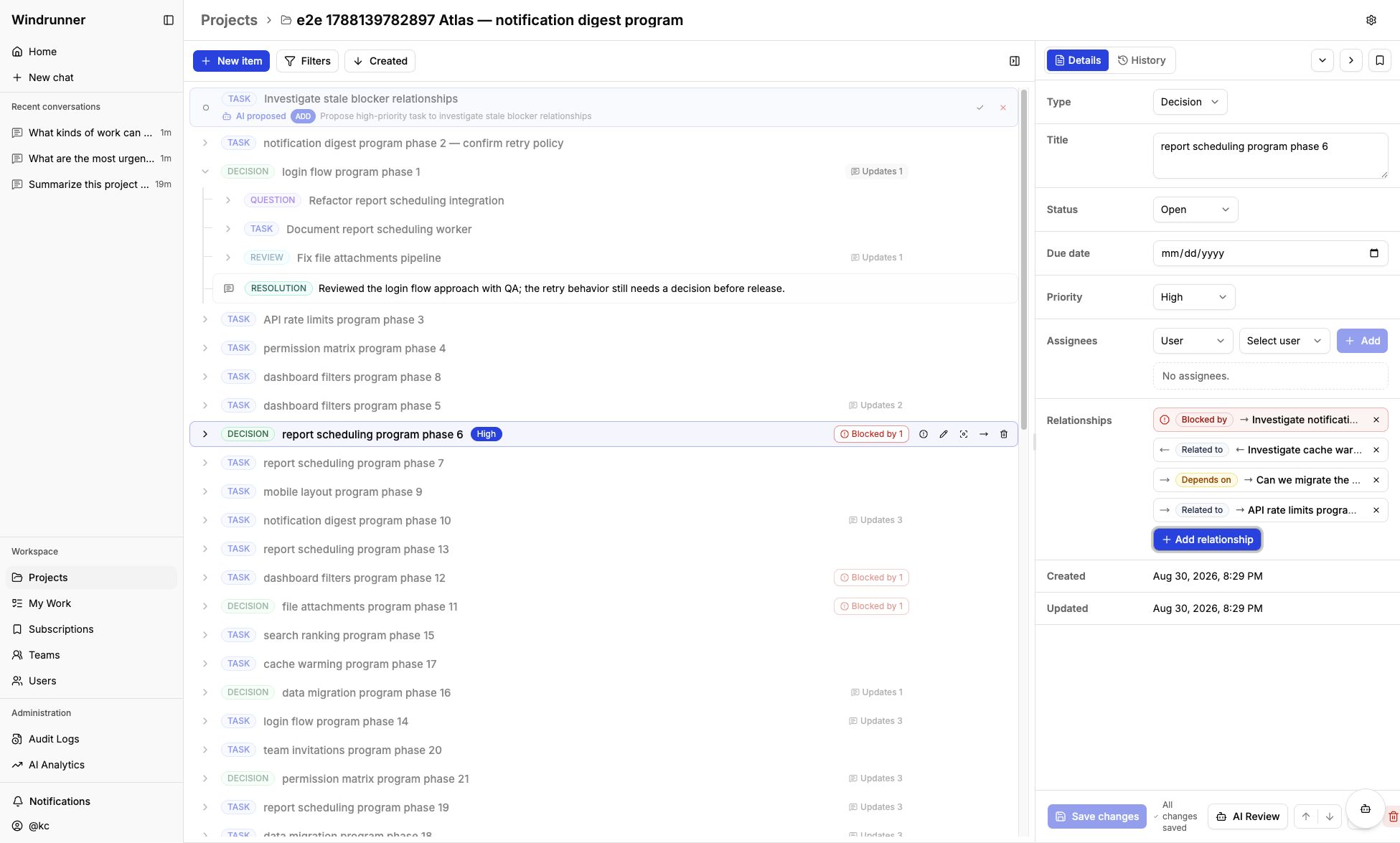This screenshot has height=843, width=1400.
Task: Open 'Summarize this project' recent conversation
Action: [91, 184]
